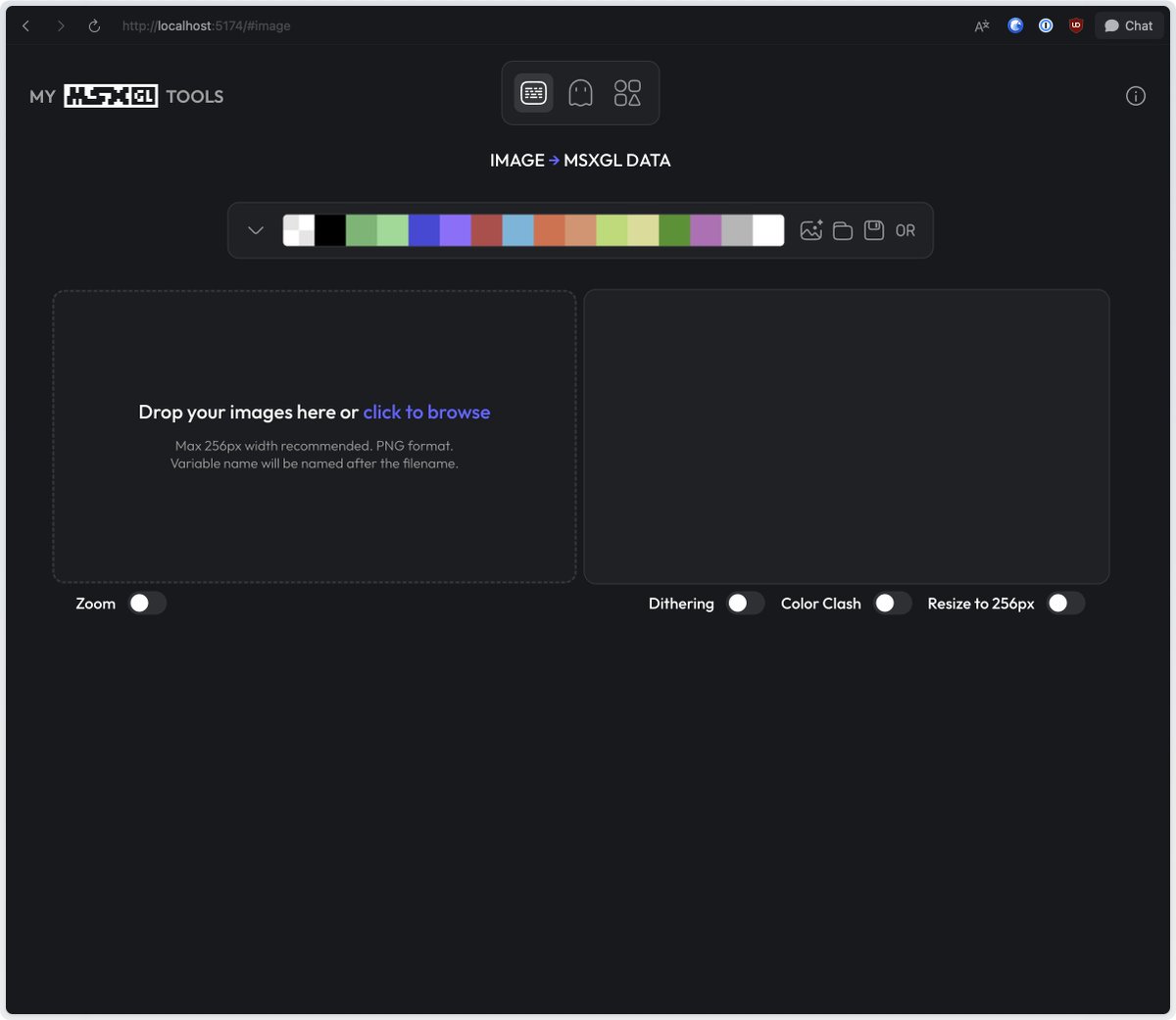
Task: Pick the pale yellow palette swatch
Action: (x=643, y=230)
